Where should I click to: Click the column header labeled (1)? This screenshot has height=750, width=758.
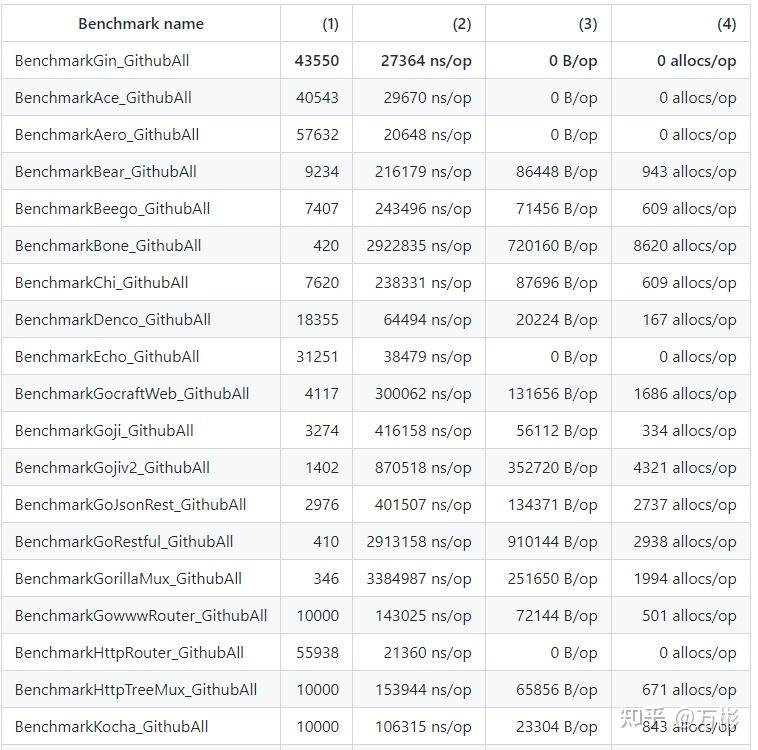(x=330, y=23)
